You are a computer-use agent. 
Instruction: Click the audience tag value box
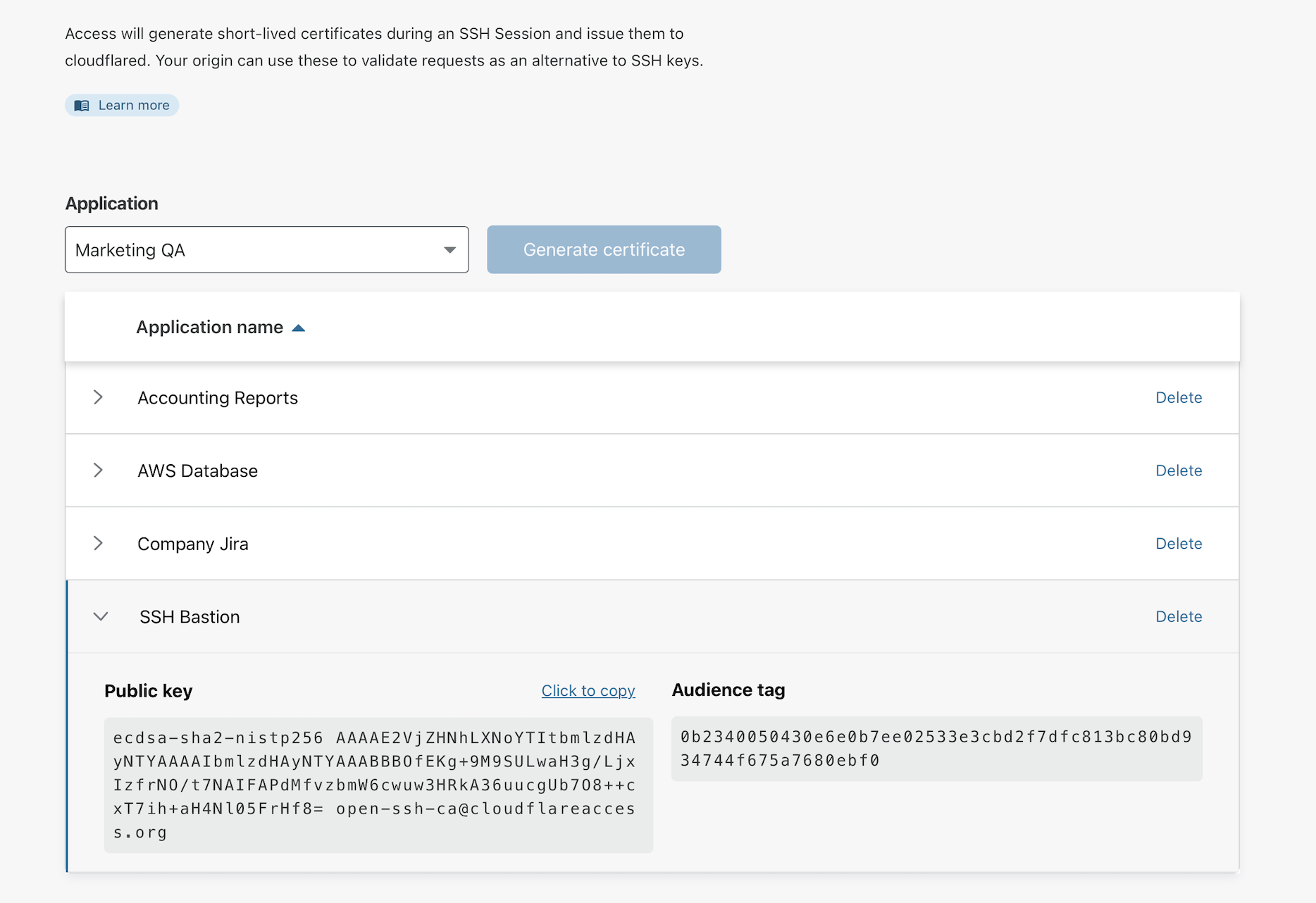click(936, 749)
